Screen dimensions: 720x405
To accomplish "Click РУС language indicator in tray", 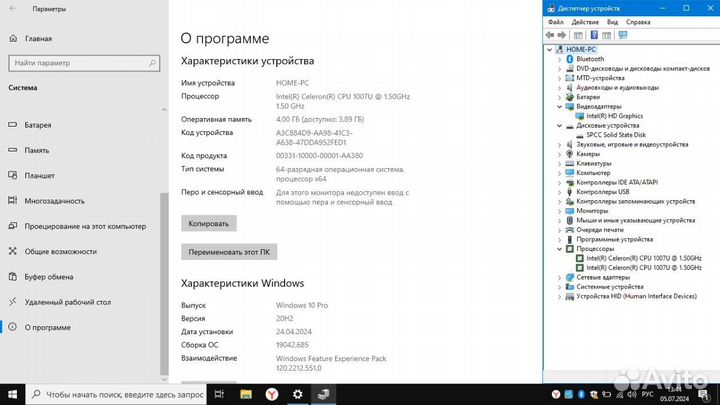I will (x=647, y=394).
